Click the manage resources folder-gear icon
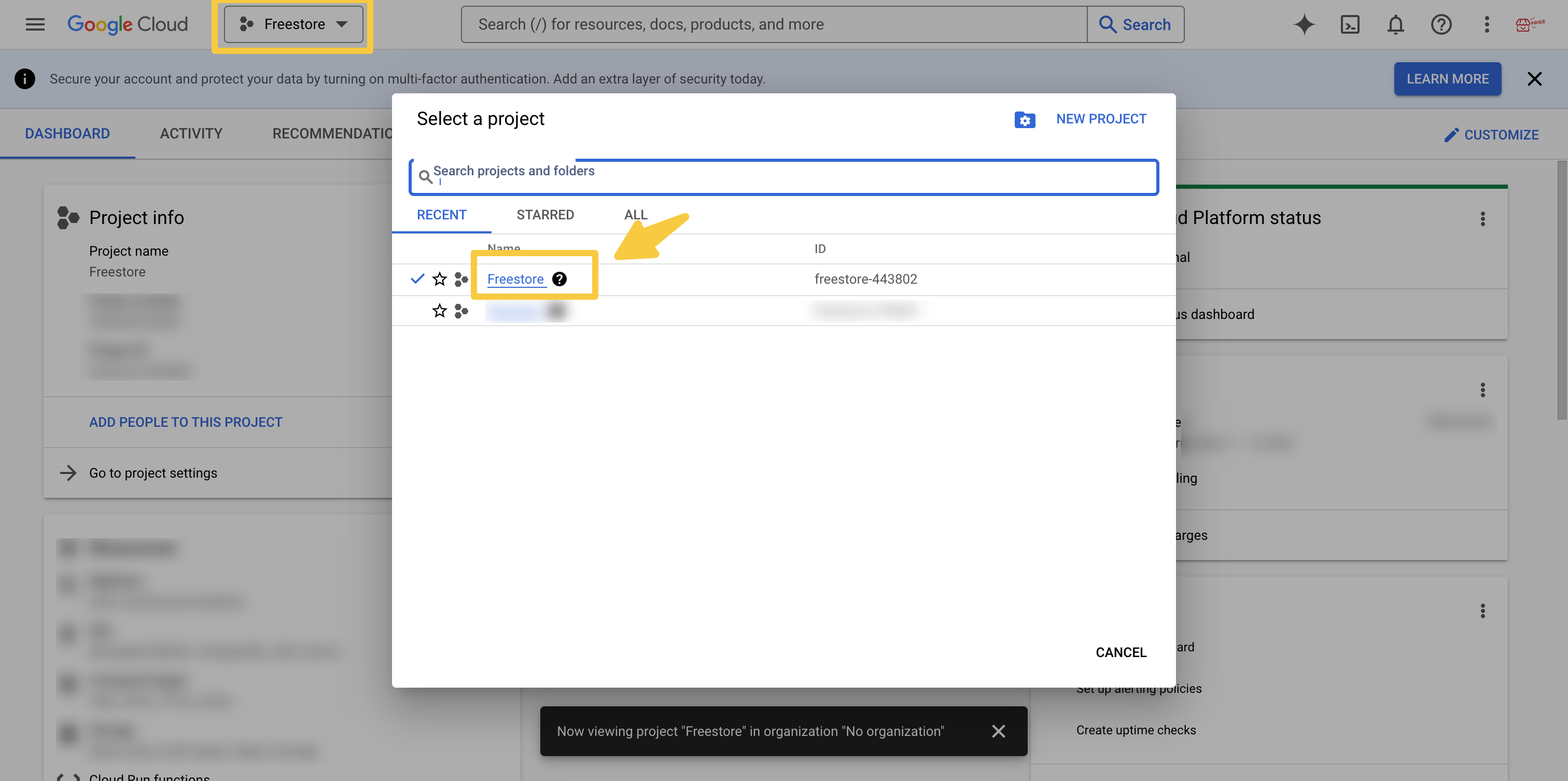This screenshot has height=781, width=1568. [x=1025, y=120]
